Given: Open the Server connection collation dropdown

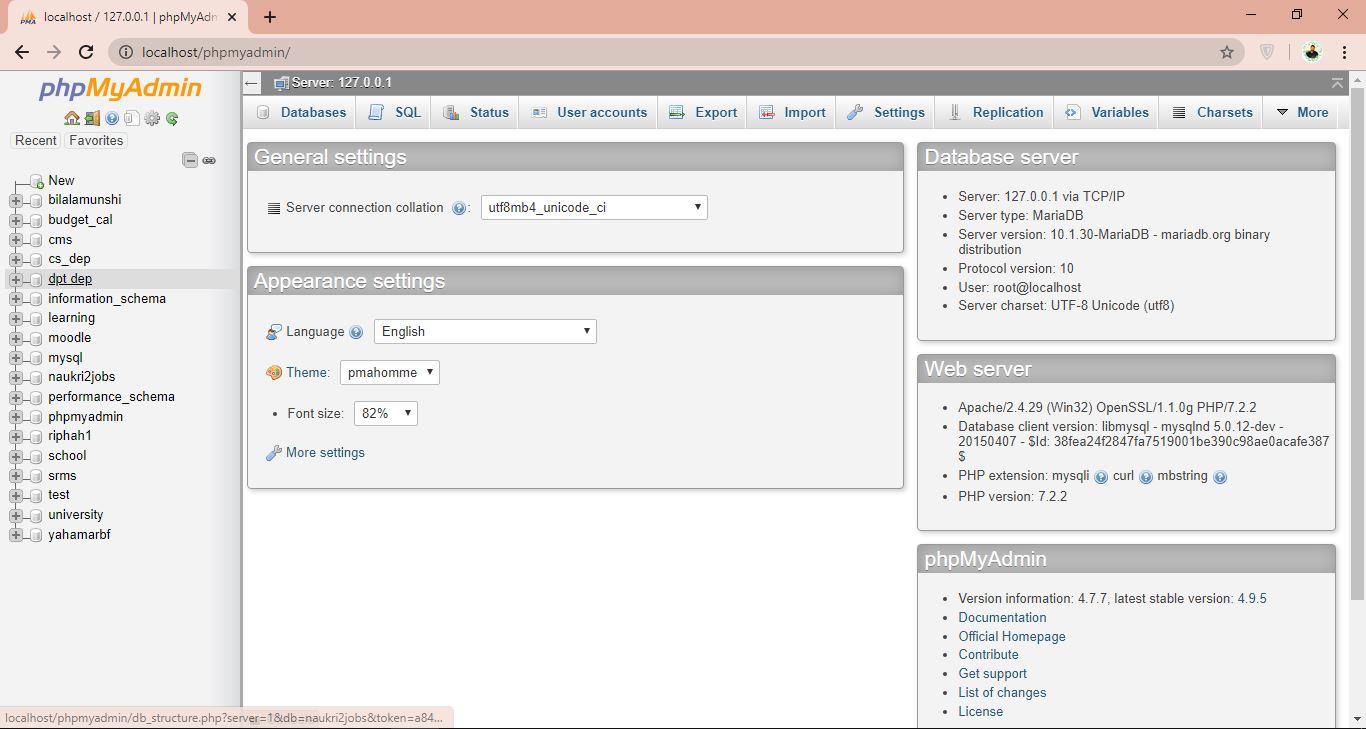Looking at the screenshot, I should [x=594, y=208].
